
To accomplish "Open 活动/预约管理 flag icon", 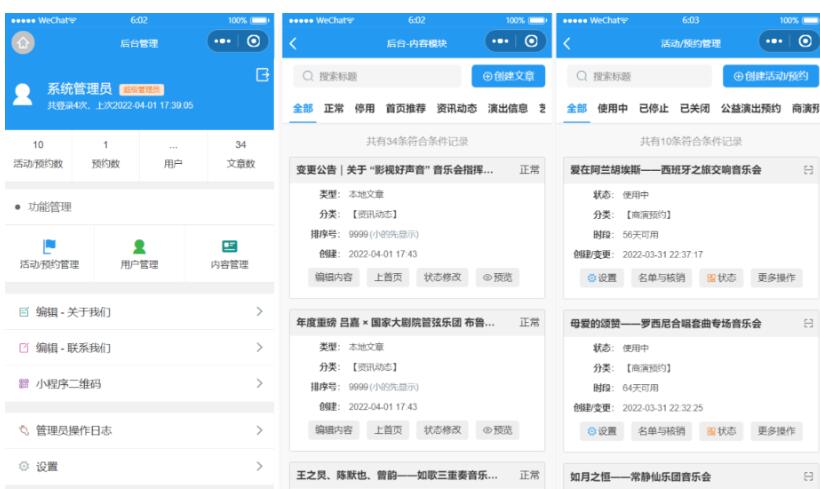I will click(49, 246).
